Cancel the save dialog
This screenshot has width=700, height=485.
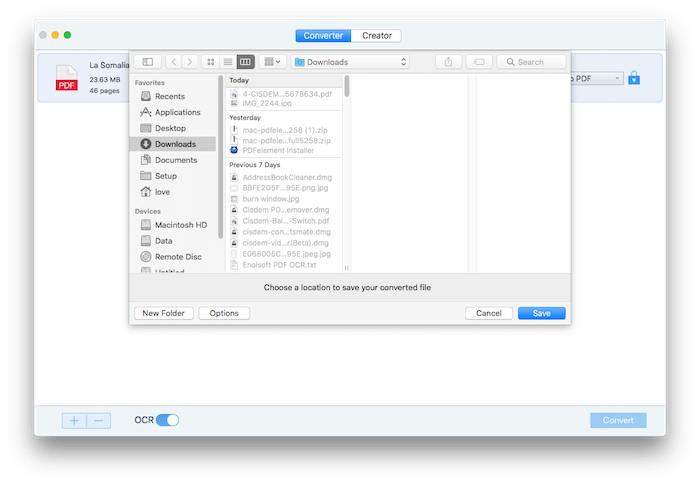point(489,314)
